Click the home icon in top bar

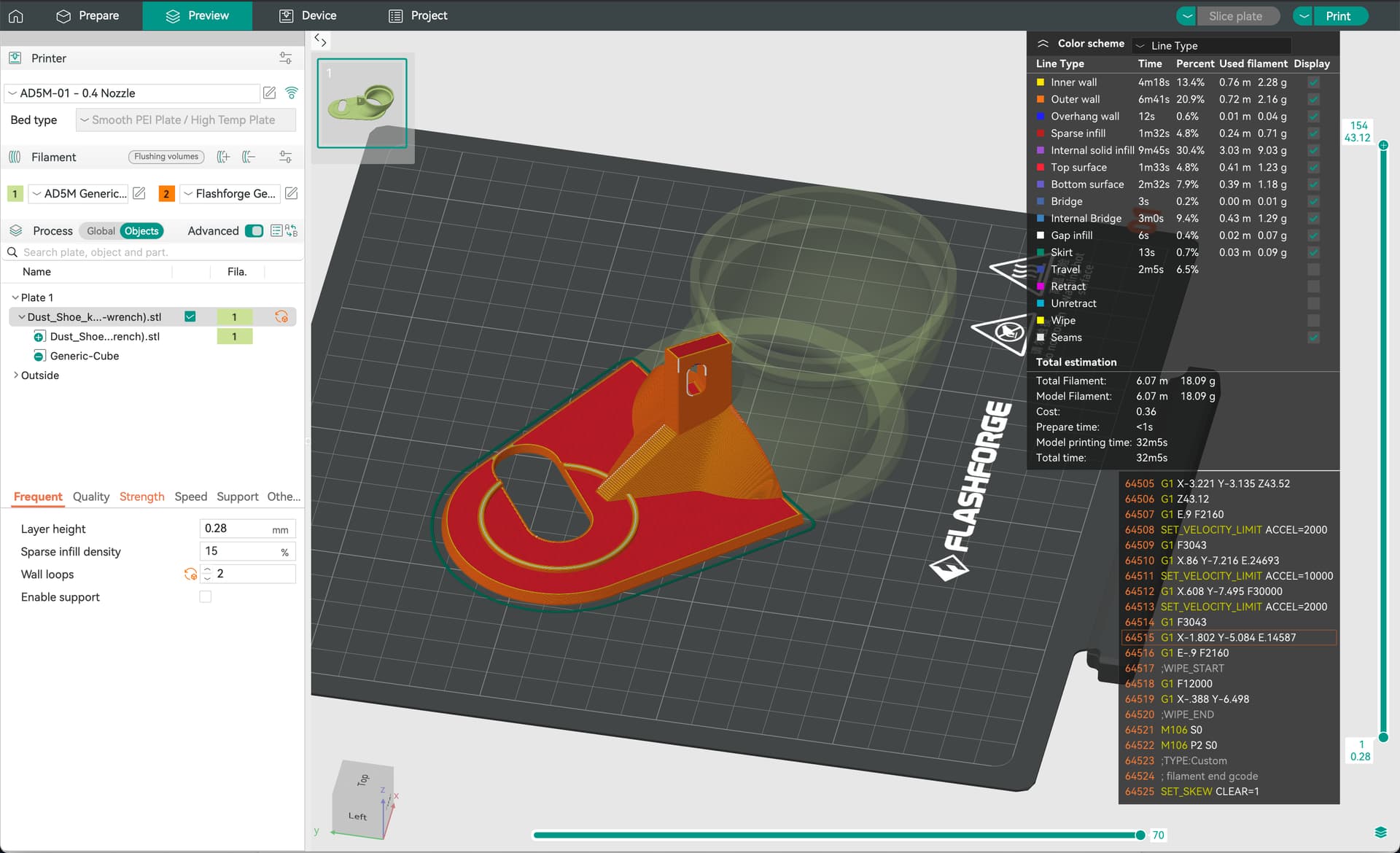click(16, 15)
